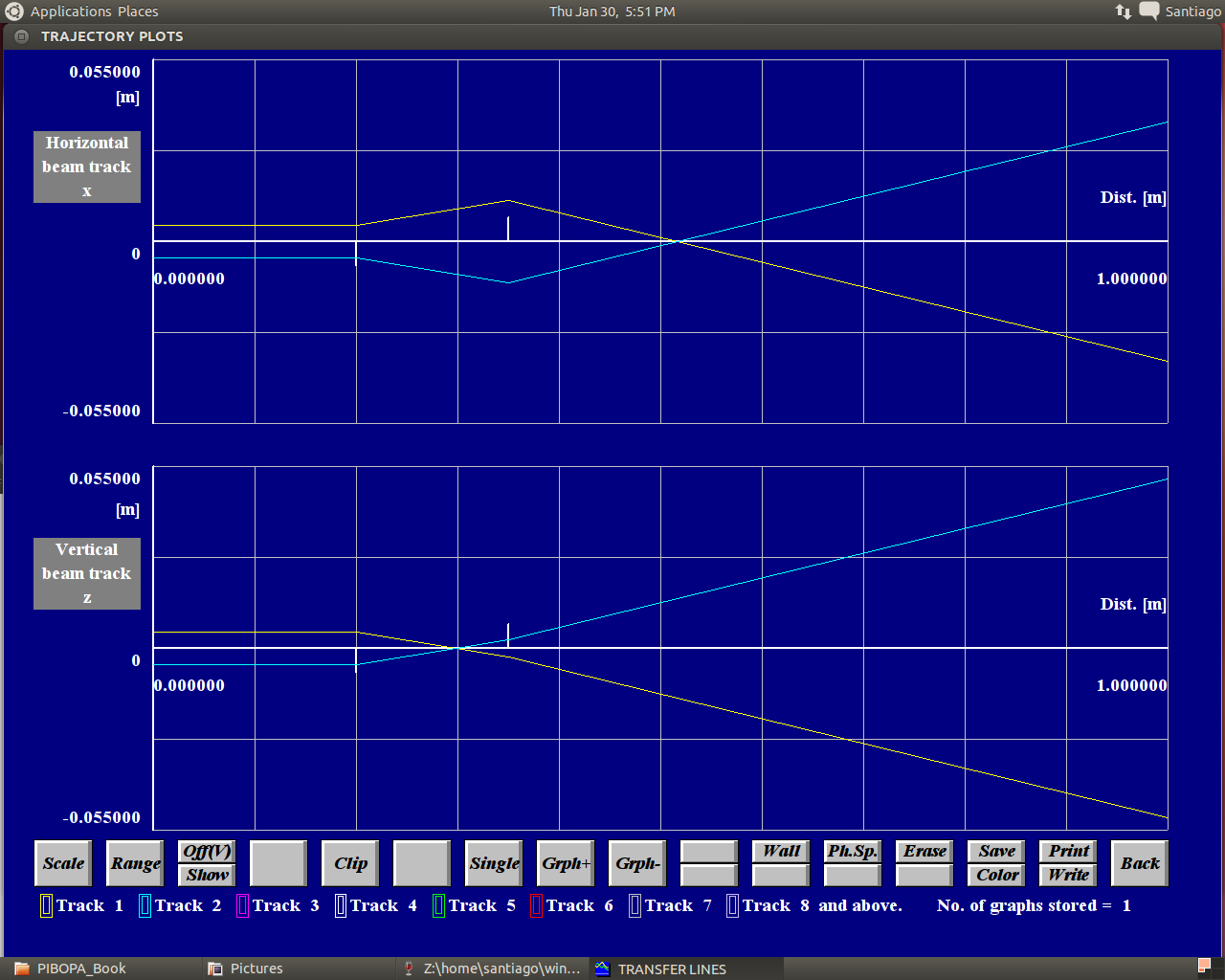1225x980 pixels.
Task: Select the Track 8 and above swatch
Action: pyautogui.click(x=732, y=905)
